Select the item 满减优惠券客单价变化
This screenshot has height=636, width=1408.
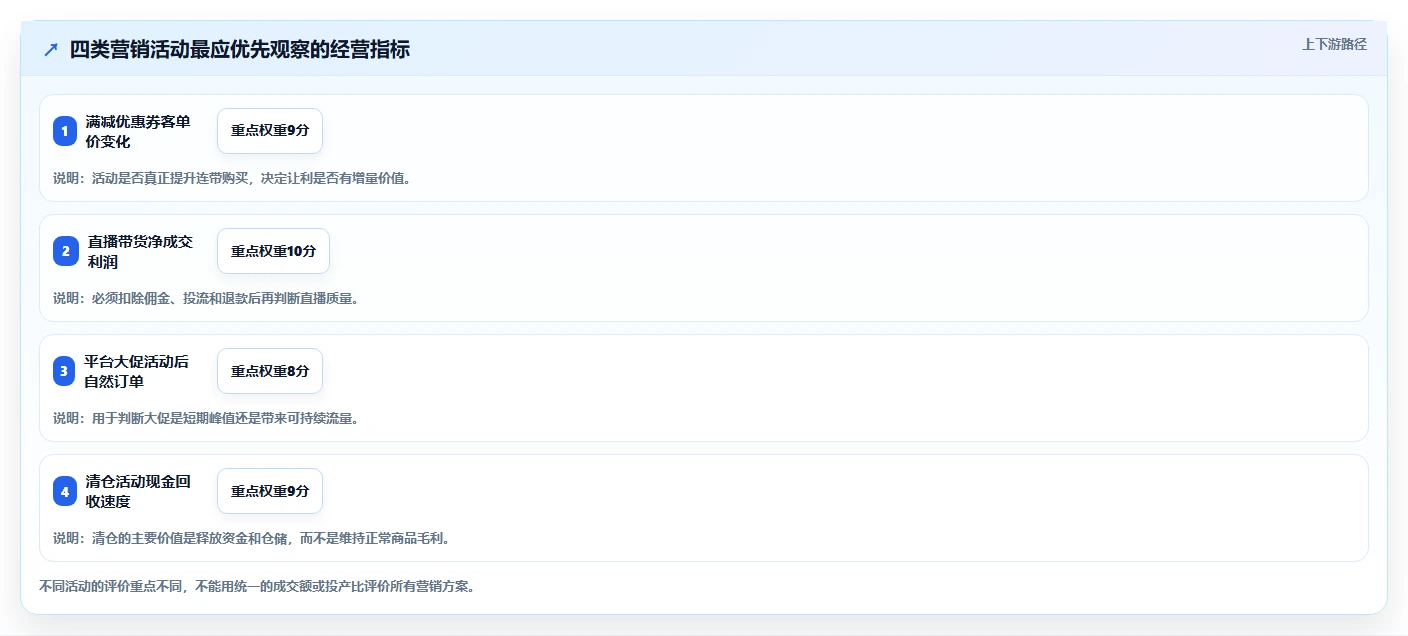[138, 131]
